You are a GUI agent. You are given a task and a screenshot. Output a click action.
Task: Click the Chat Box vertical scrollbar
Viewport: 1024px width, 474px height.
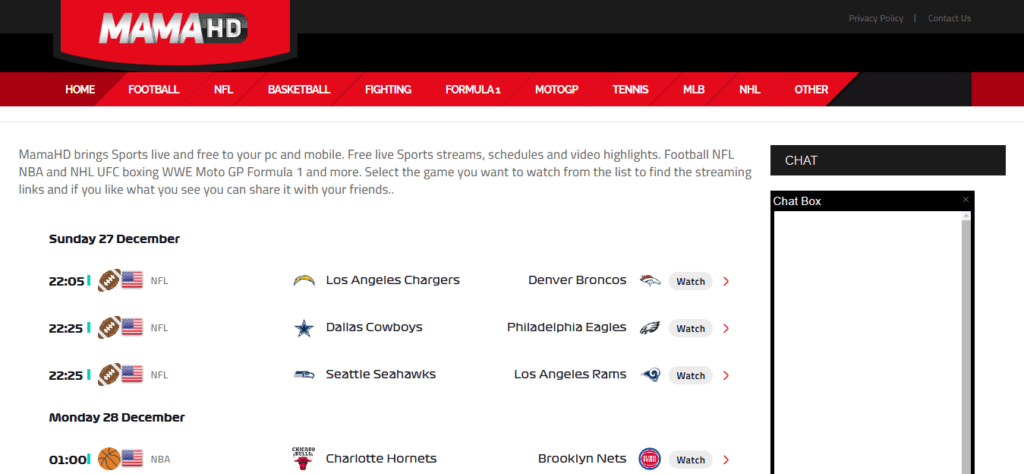point(967,343)
